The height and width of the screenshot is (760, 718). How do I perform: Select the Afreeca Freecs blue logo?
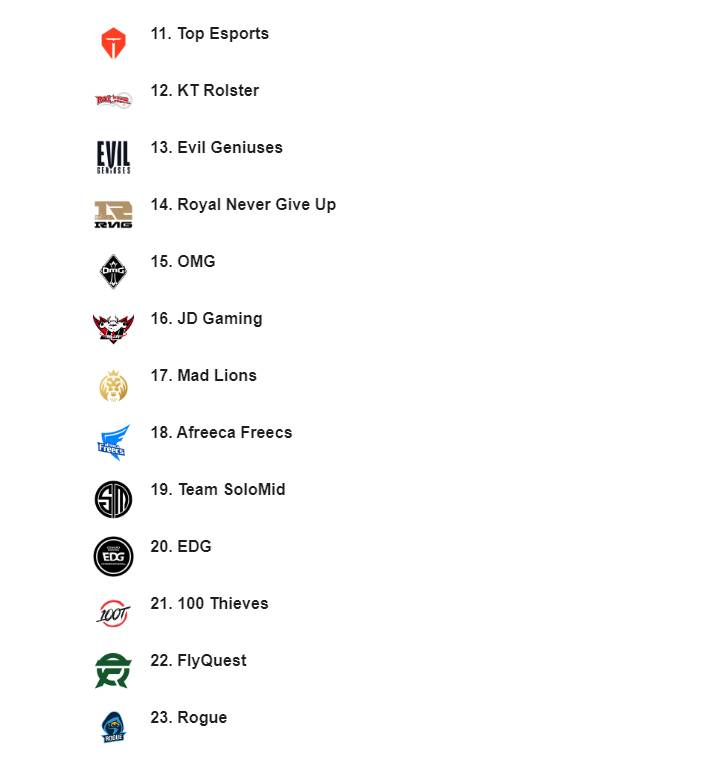[x=113, y=442]
